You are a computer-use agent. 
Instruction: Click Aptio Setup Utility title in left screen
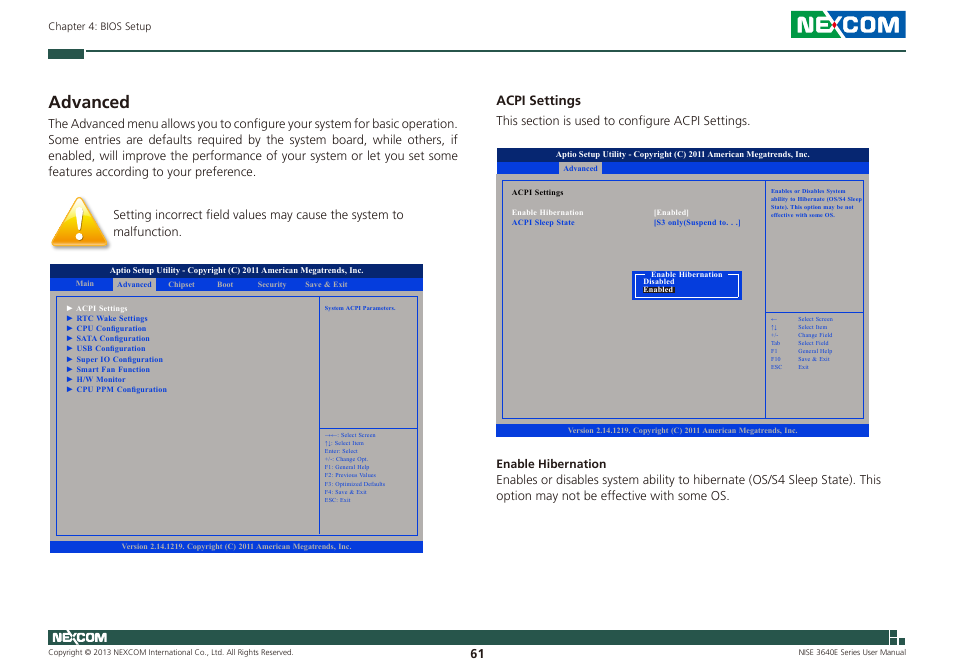coord(236,270)
